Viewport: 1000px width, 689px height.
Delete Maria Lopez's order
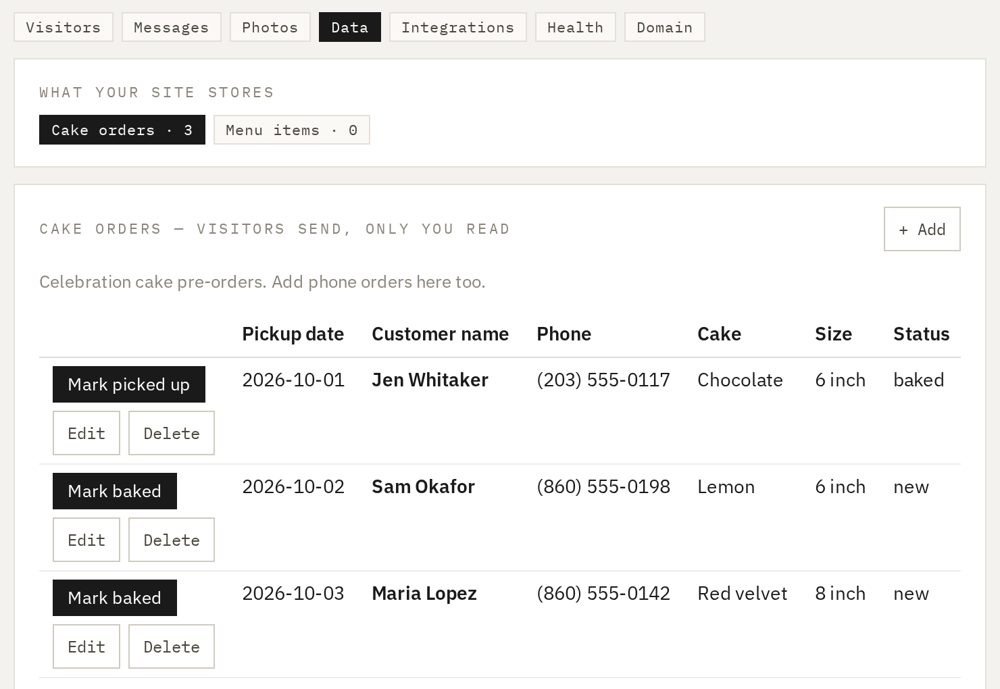172,647
